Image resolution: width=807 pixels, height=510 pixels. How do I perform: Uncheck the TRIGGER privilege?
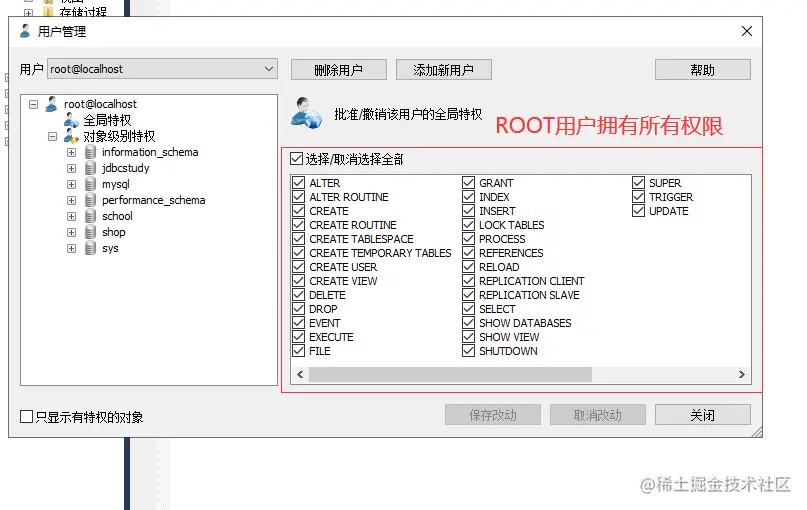point(638,197)
